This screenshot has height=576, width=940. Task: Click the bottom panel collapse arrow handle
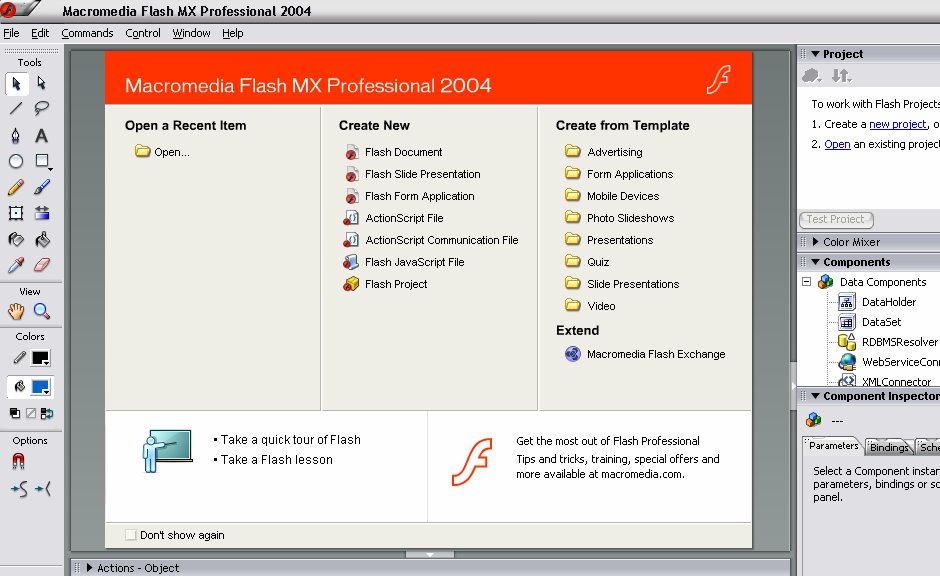[x=429, y=554]
